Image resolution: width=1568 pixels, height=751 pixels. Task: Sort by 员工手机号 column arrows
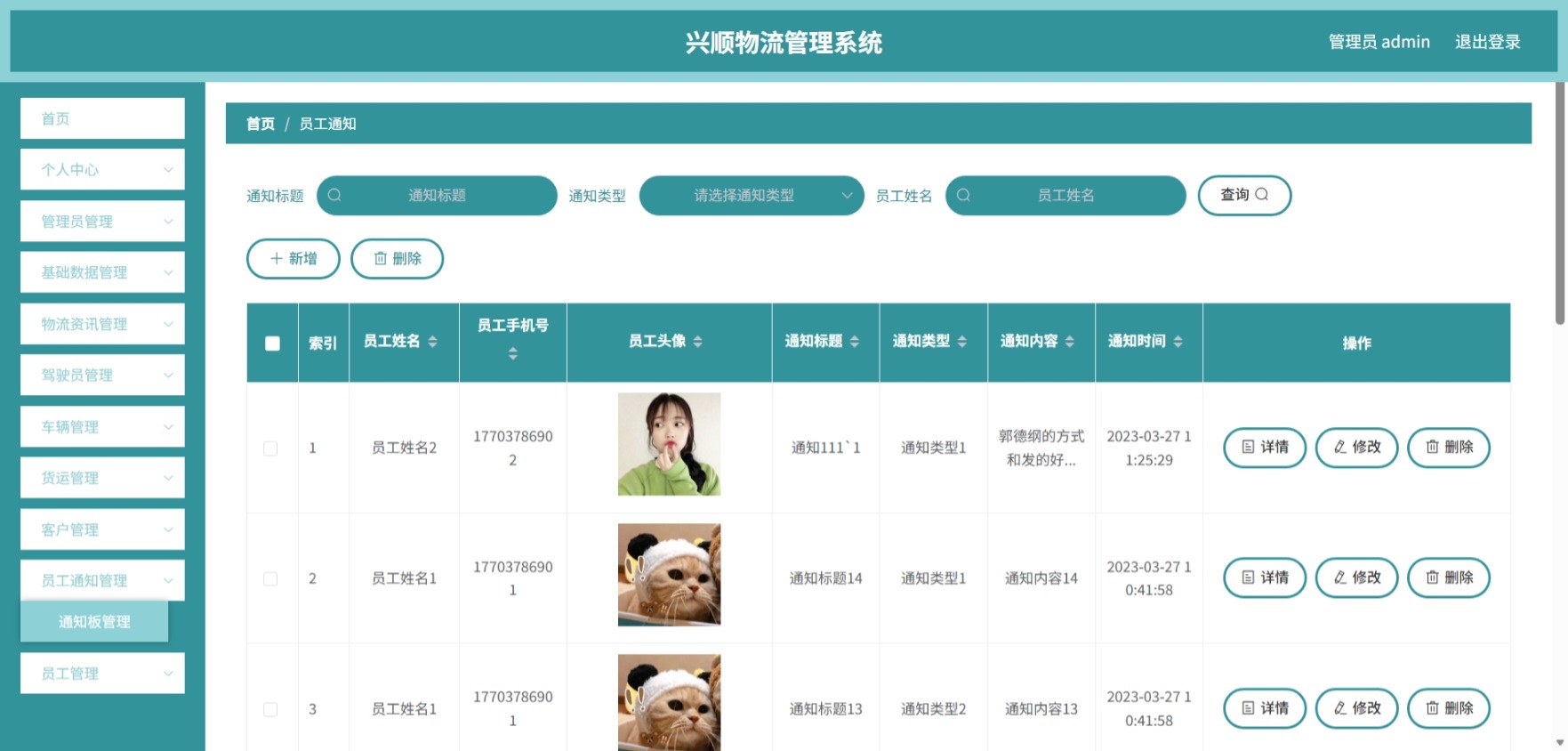coord(512,354)
